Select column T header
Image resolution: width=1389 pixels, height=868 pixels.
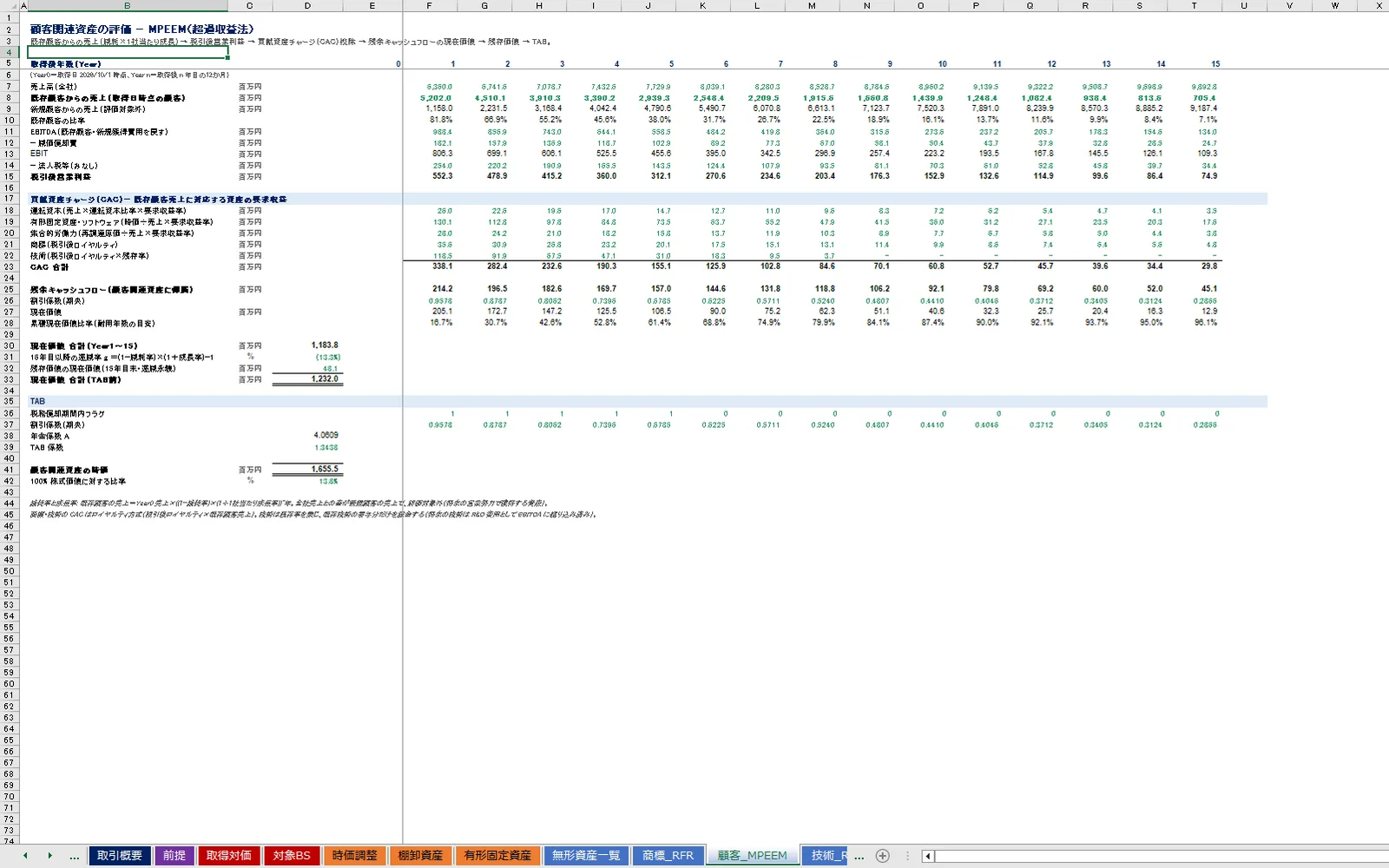point(1195,6)
